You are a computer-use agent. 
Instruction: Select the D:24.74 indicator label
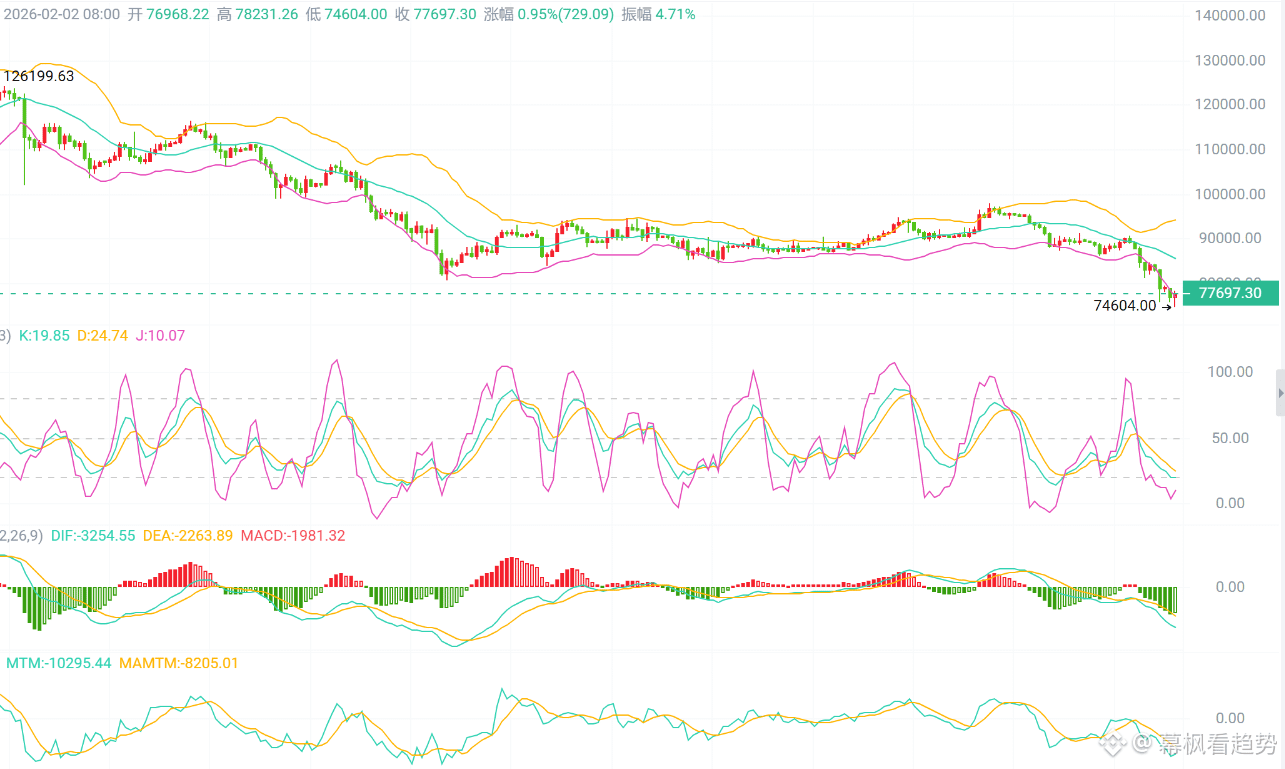[102, 336]
